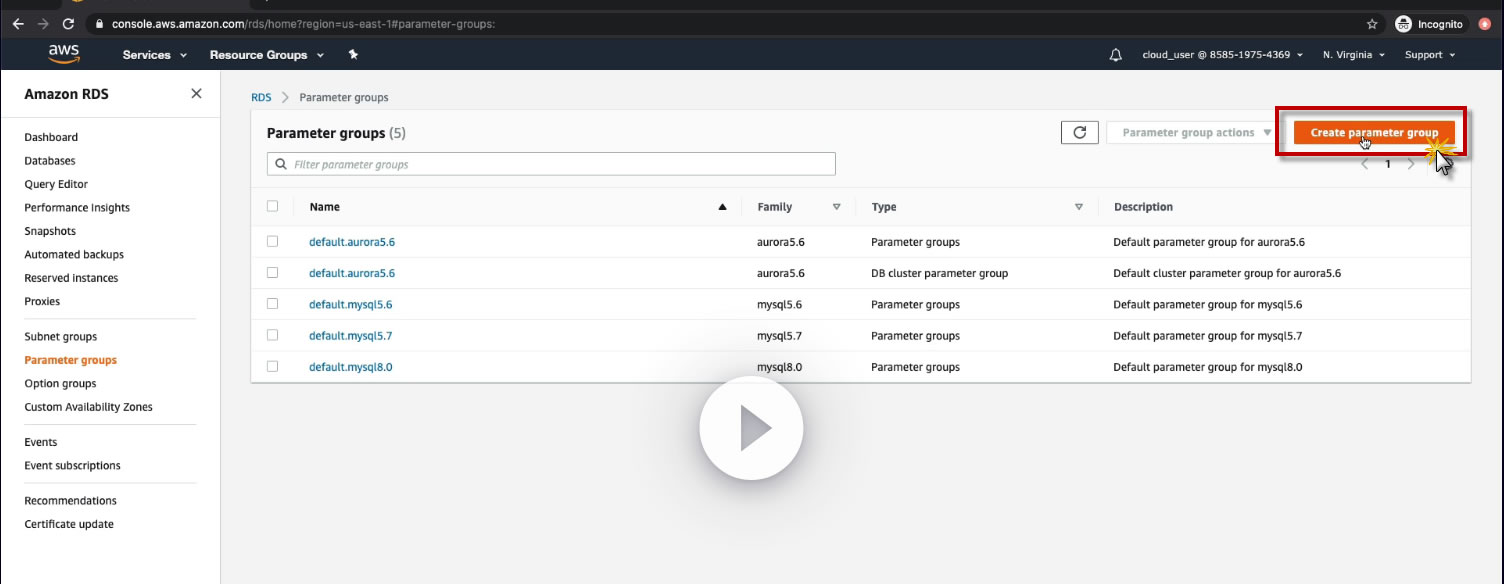
Task: Open Option groups
Action: coord(60,383)
